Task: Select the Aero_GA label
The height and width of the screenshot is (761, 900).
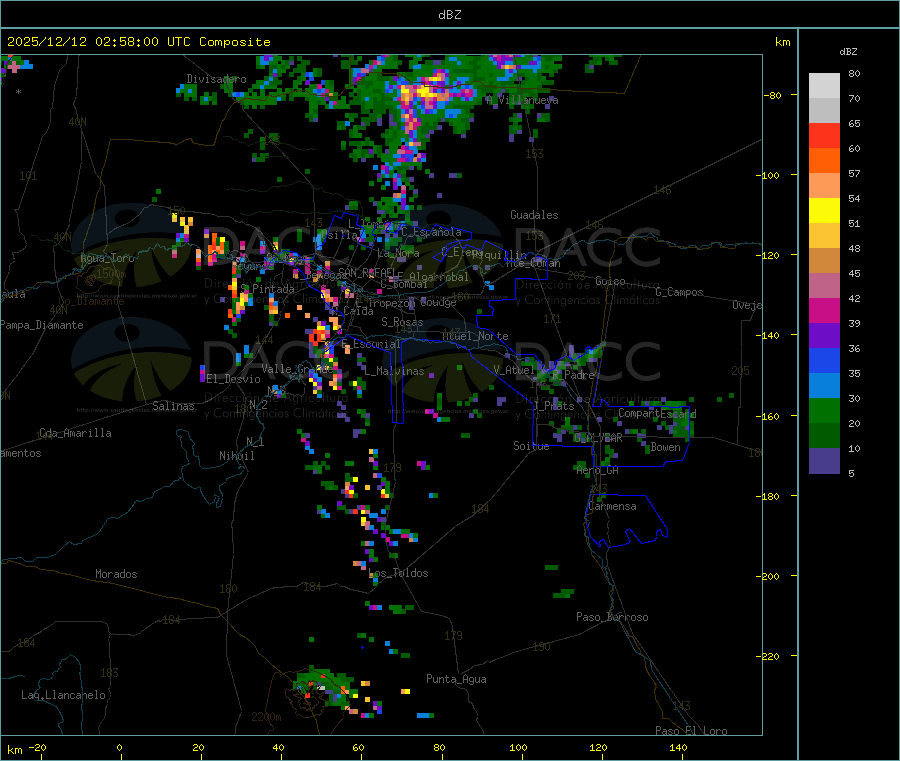Action: coord(598,471)
